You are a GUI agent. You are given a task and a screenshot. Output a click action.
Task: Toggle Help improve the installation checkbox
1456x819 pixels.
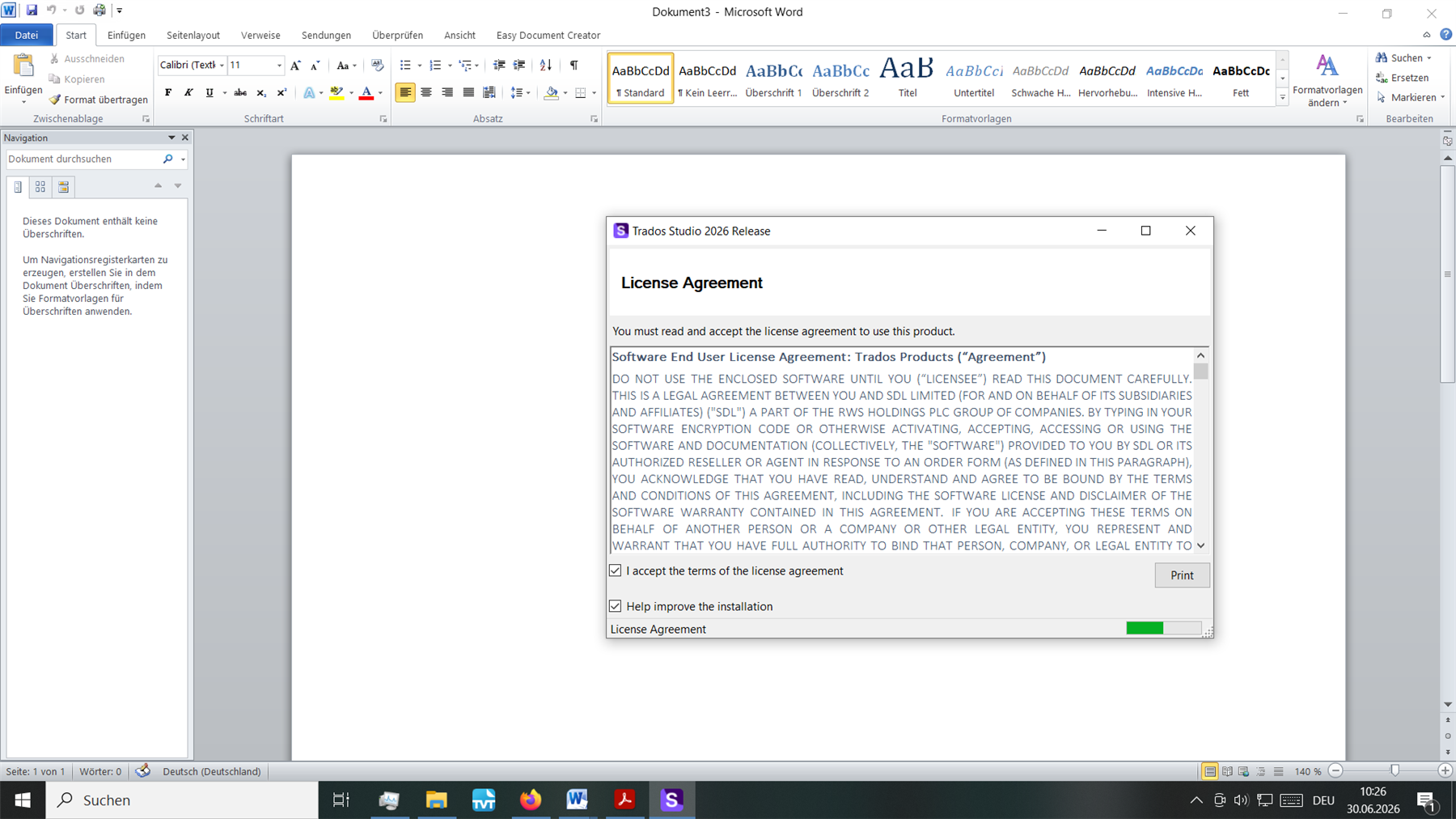(616, 606)
